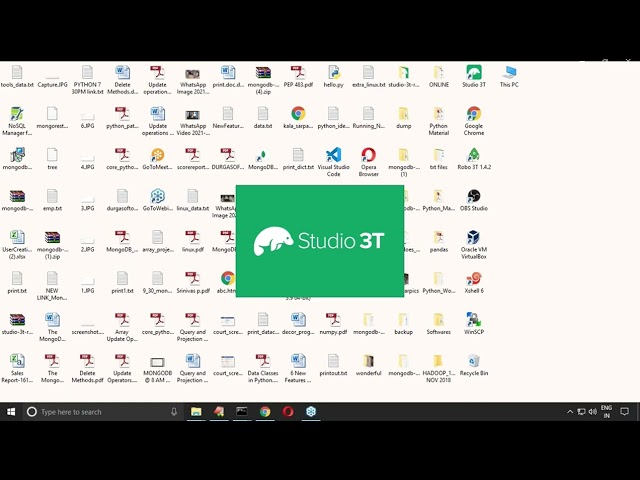This screenshot has height=480, width=640.
Task: Select the Google Chrome desktop shortcut
Action: click(473, 121)
